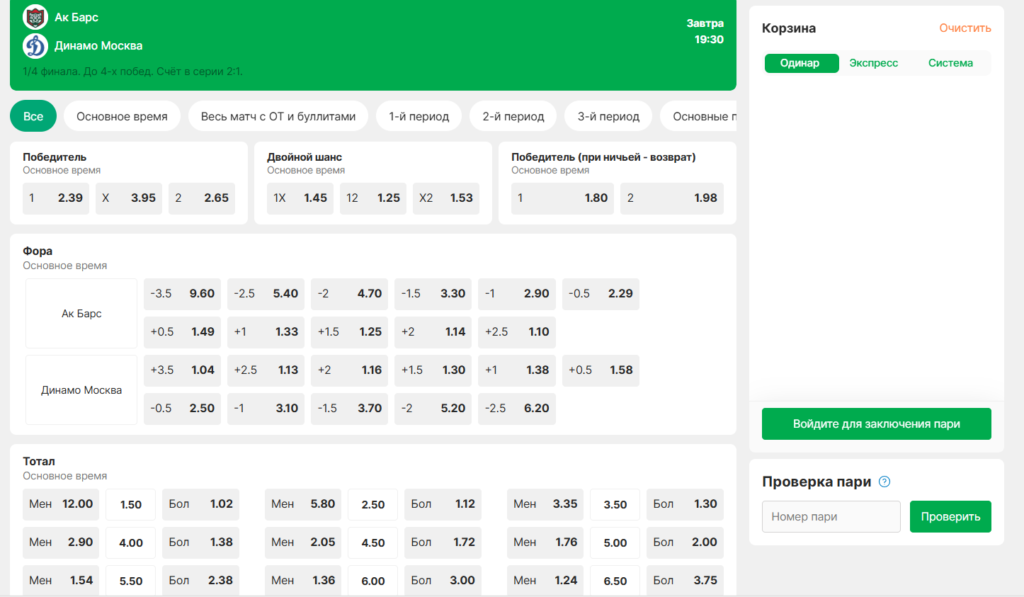Pick the draw X at 3.95
Viewport: 1024px width, 597px height.
[129, 198]
